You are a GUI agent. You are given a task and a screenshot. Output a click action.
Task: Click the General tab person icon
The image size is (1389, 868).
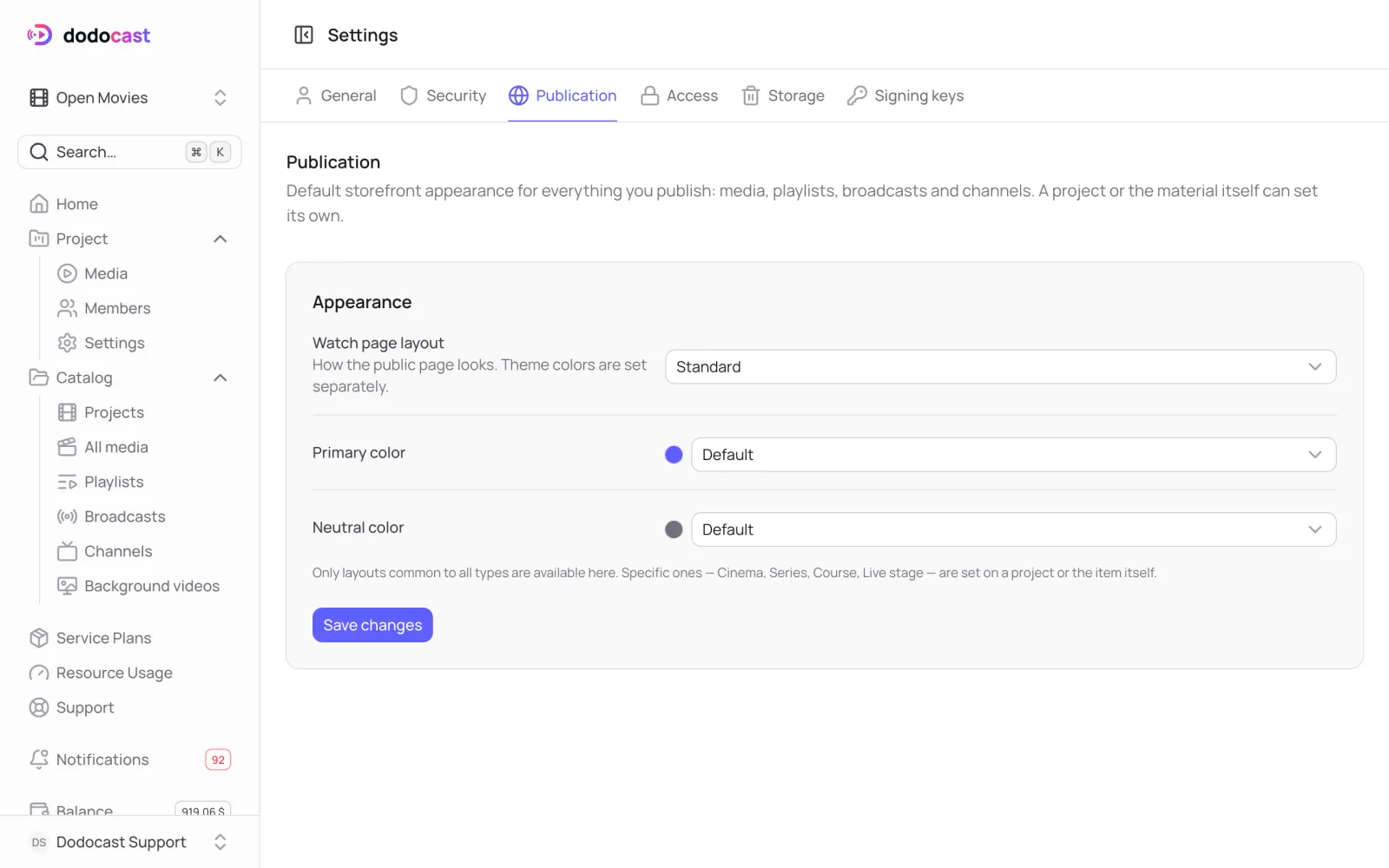click(304, 95)
